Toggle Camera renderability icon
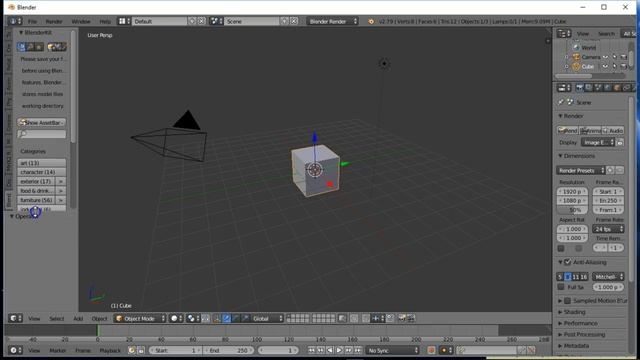 tap(623, 57)
